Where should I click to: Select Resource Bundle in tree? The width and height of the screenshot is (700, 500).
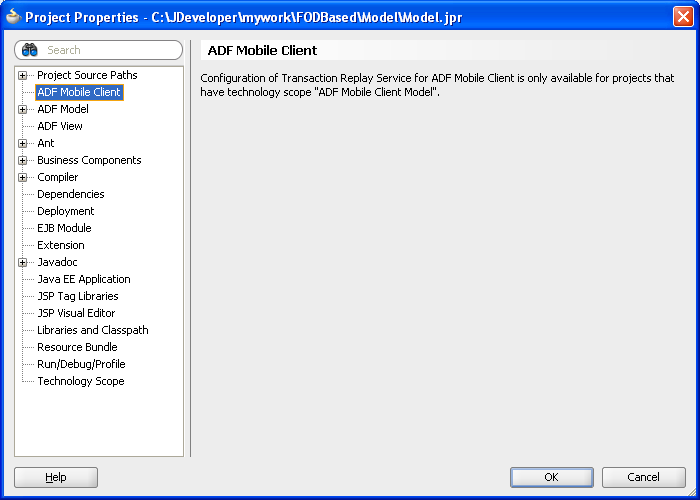pyautogui.click(x=77, y=347)
